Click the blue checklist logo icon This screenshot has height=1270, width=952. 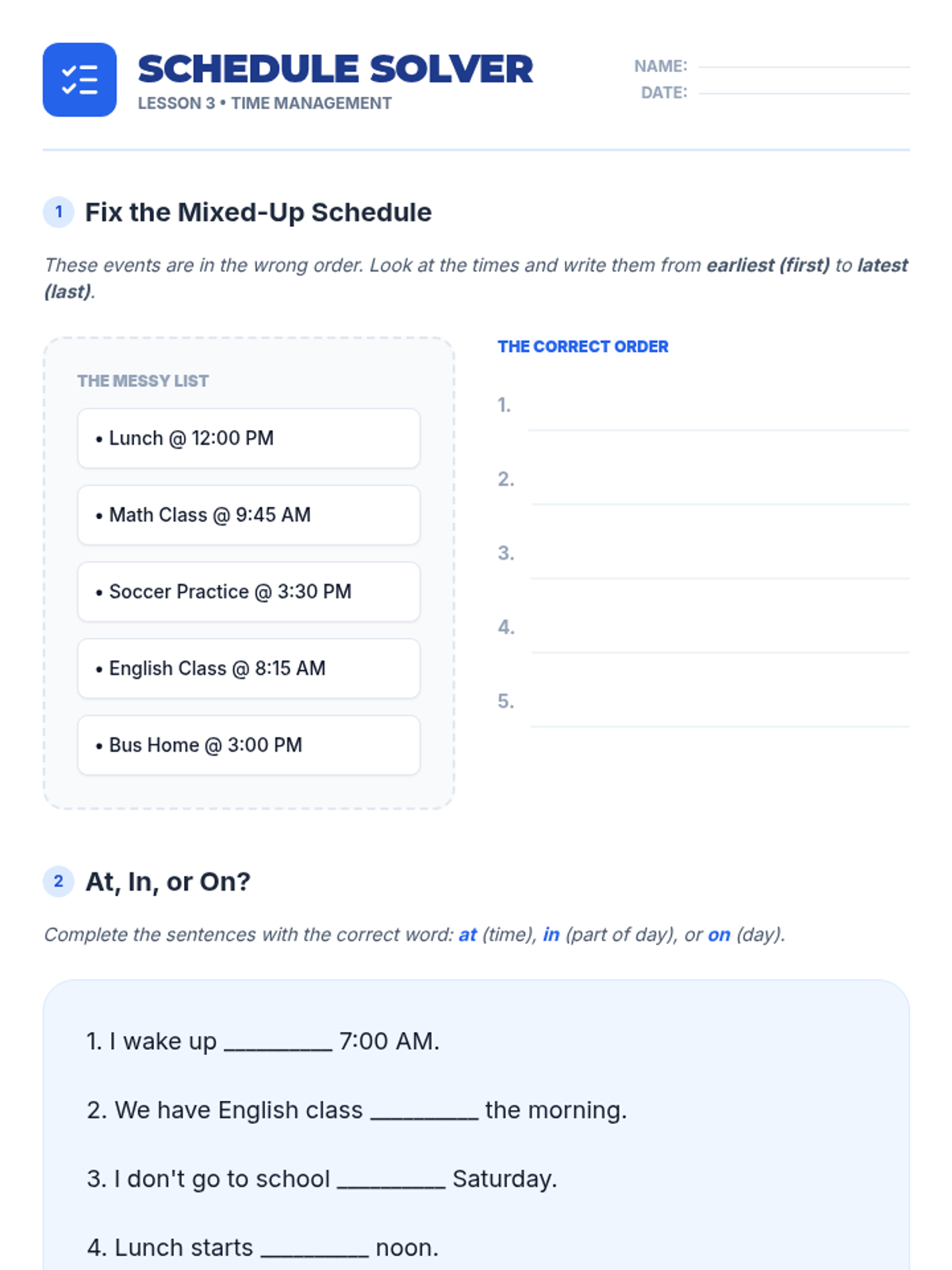[79, 80]
